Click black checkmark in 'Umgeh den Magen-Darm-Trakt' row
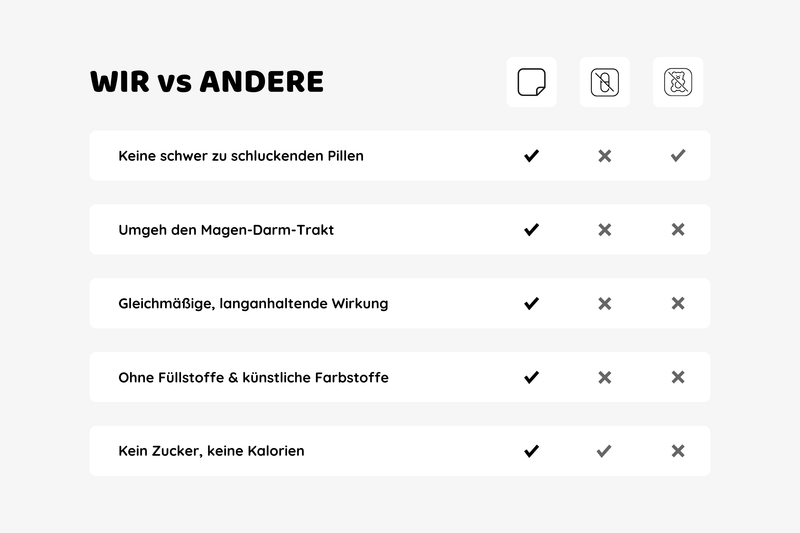The width and height of the screenshot is (800, 533). [x=531, y=230]
